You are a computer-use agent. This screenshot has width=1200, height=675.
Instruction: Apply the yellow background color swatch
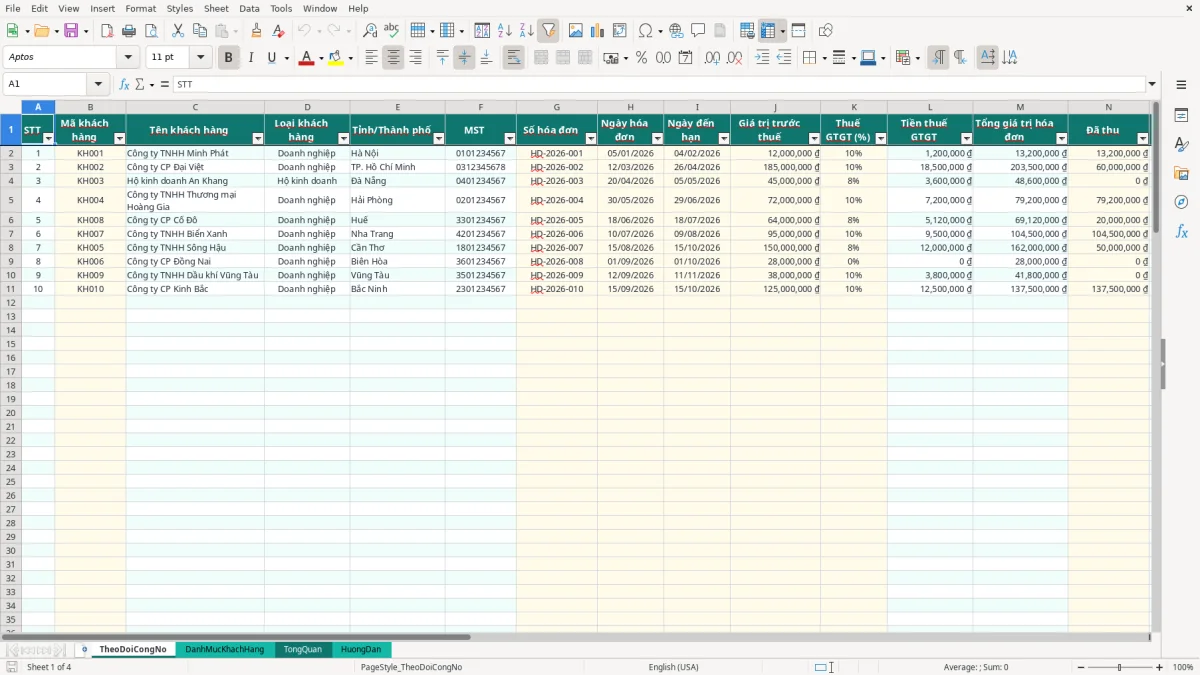pos(335,58)
